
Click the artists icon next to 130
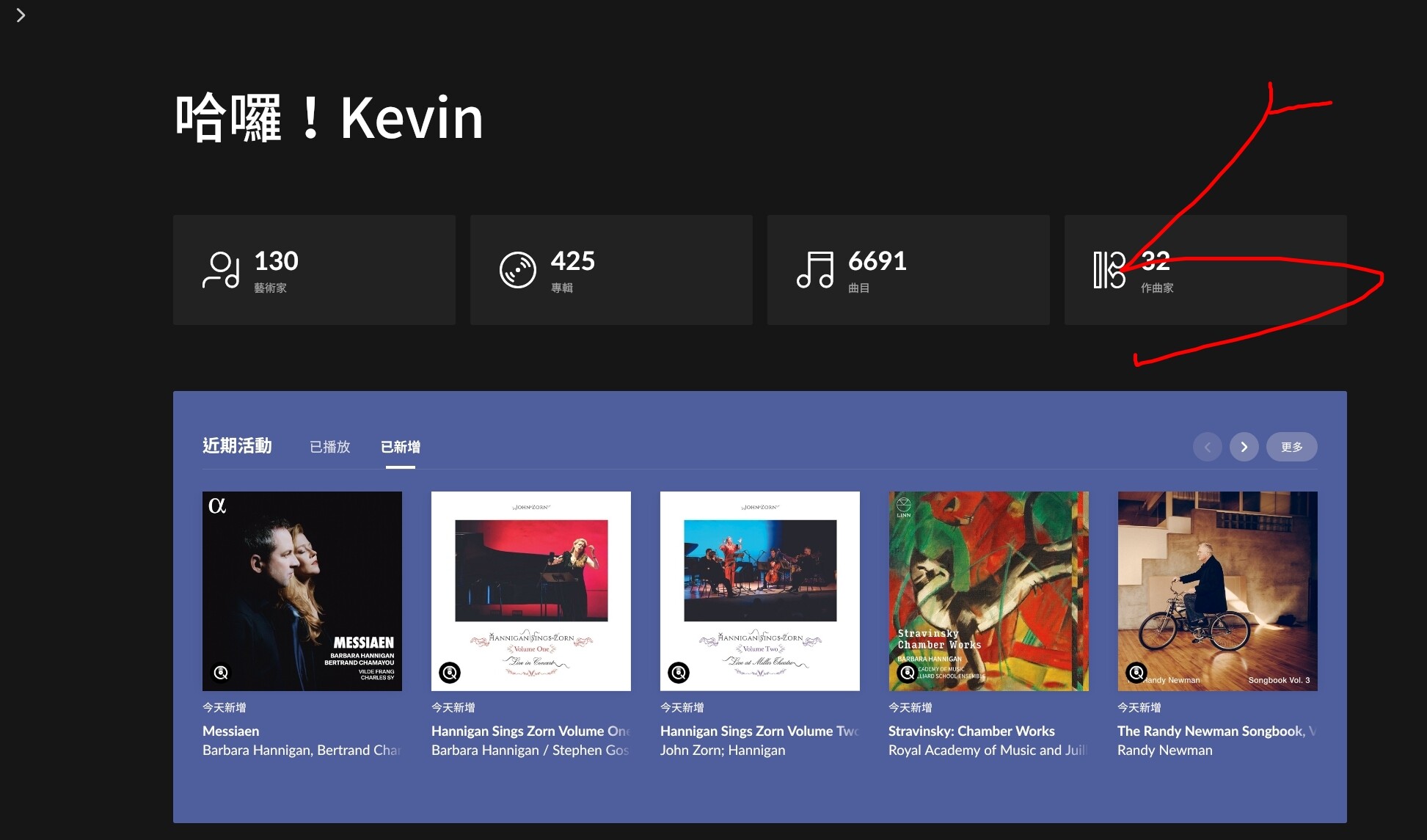pyautogui.click(x=221, y=270)
